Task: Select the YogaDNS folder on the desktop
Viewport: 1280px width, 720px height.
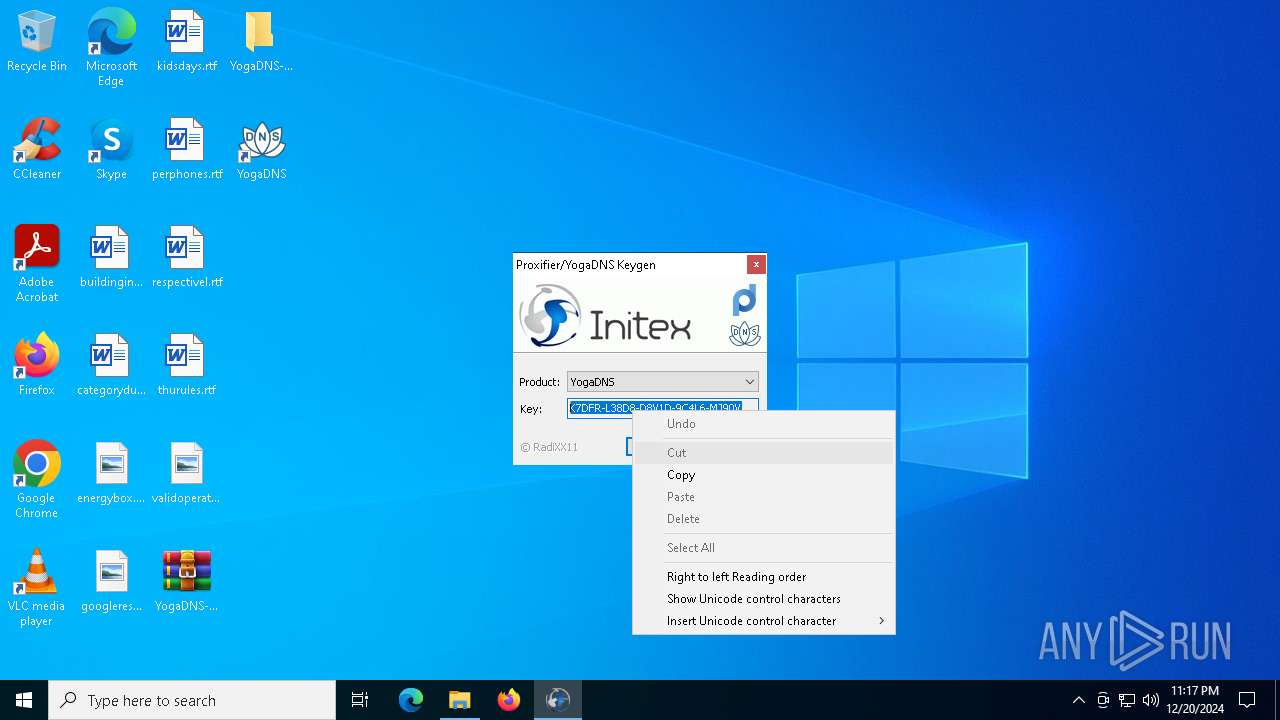Action: pos(261,42)
